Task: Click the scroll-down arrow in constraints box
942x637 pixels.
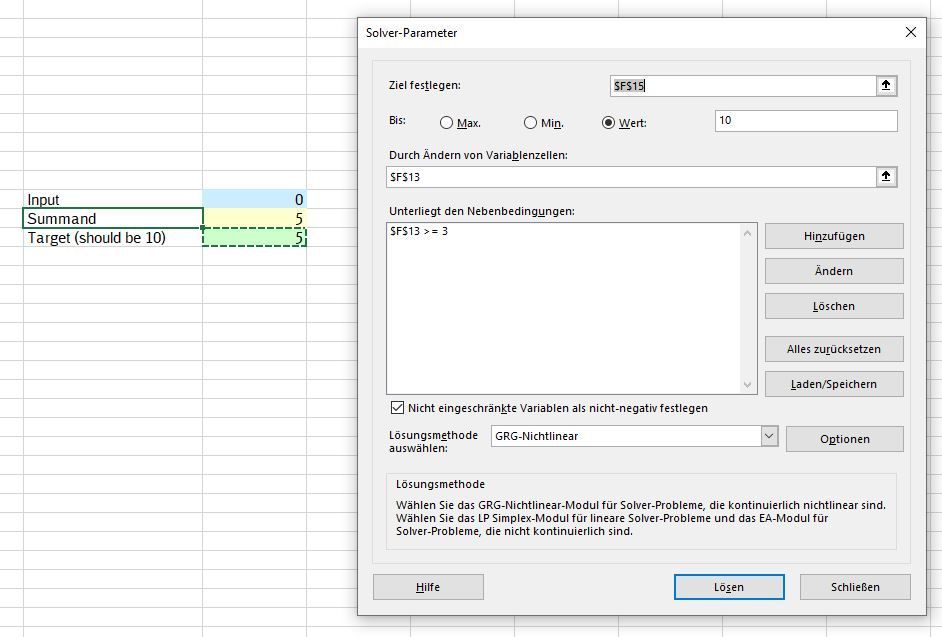Action: [x=746, y=385]
